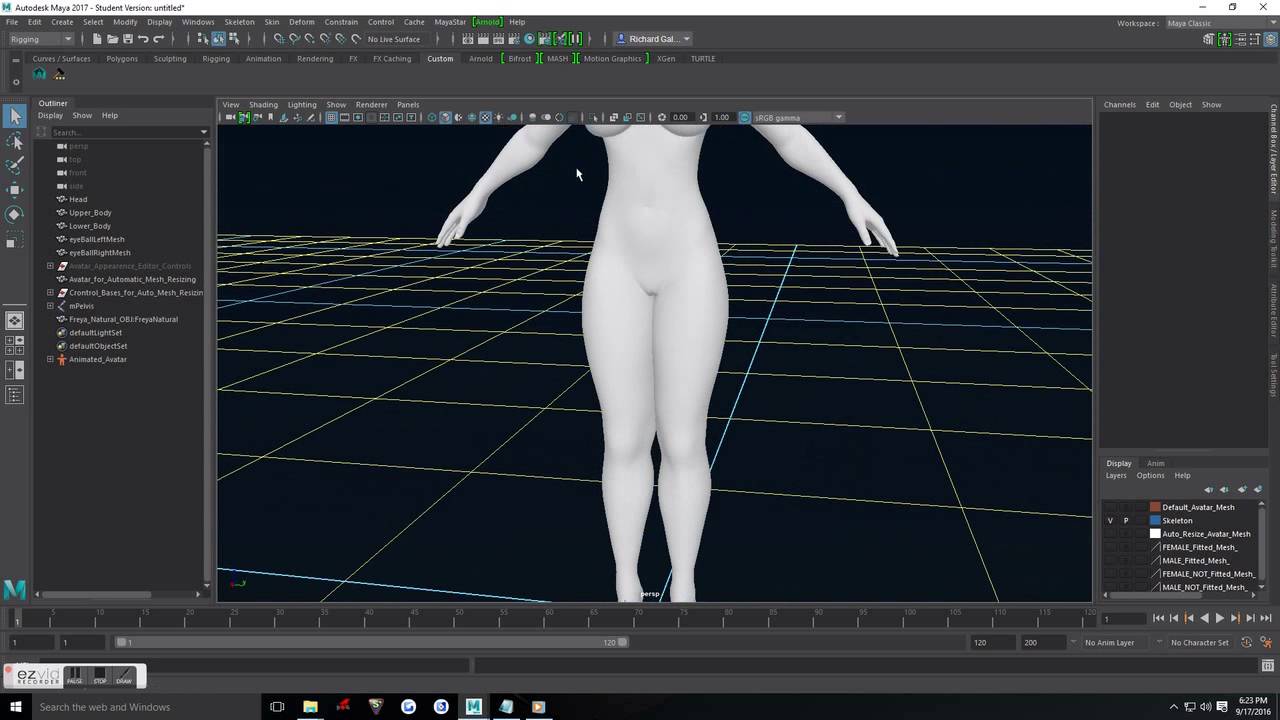Open the viewport Shading menu
This screenshot has width=1280, height=720.
pos(263,104)
